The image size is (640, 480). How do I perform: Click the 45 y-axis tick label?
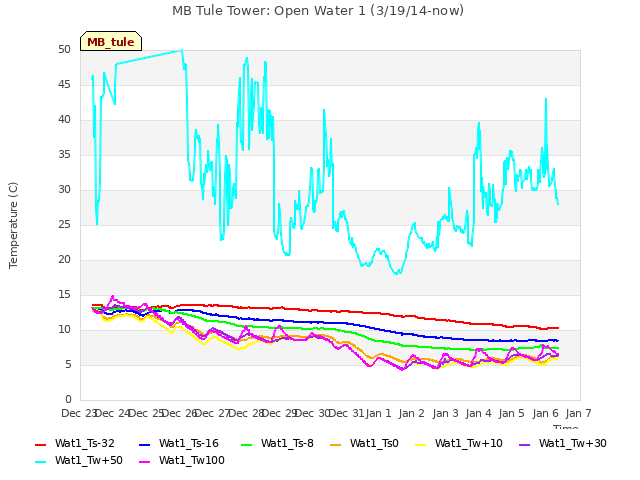coord(64,84)
